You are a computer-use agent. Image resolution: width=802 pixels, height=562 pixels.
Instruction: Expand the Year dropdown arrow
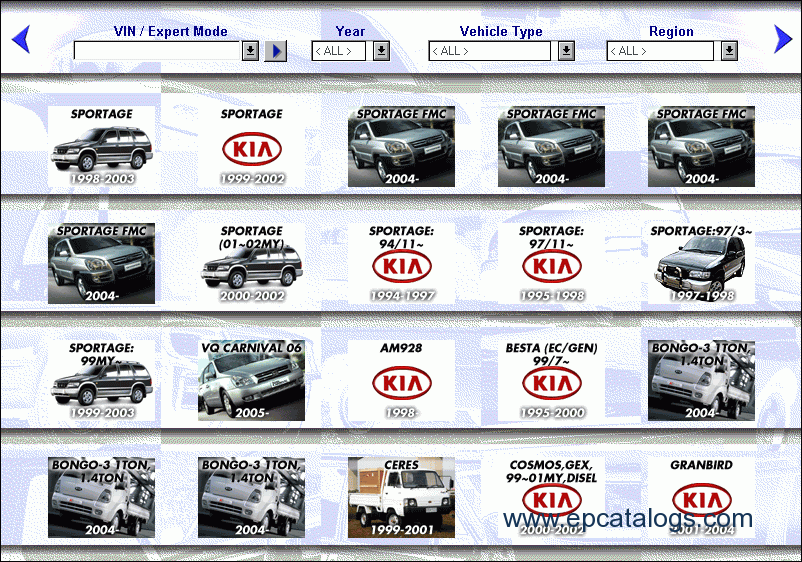(381, 51)
